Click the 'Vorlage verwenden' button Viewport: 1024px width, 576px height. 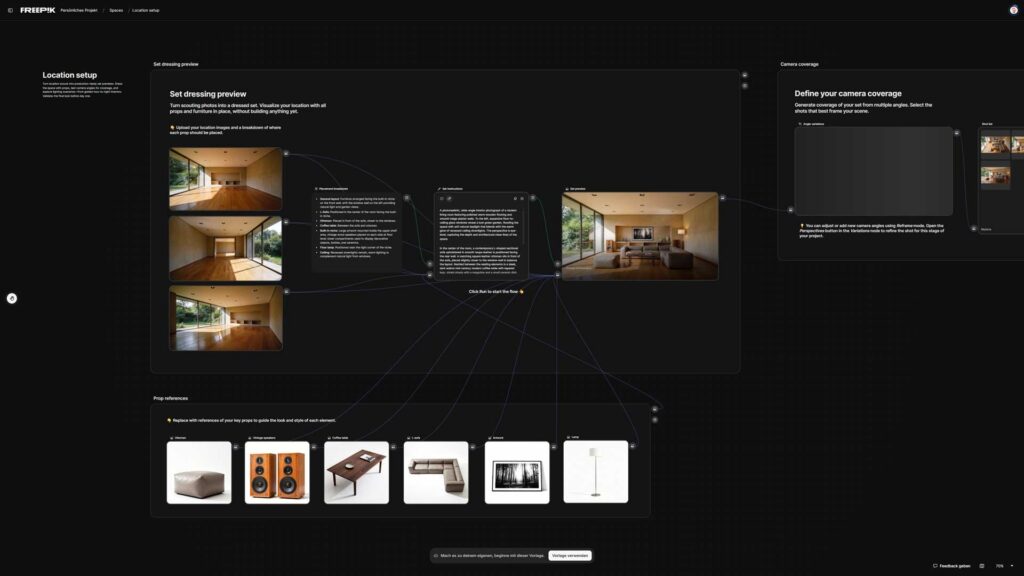[570, 556]
